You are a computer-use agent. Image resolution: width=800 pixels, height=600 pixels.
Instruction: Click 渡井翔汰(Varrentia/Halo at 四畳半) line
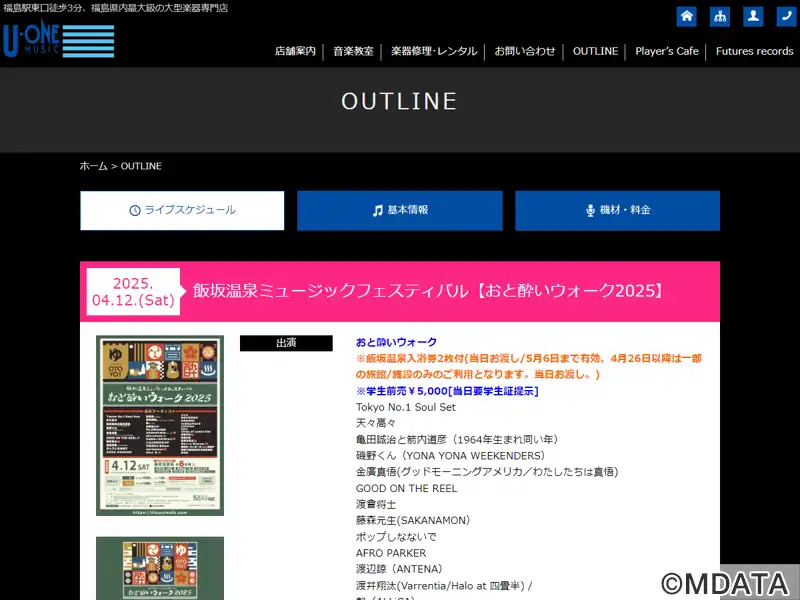[x=443, y=586]
